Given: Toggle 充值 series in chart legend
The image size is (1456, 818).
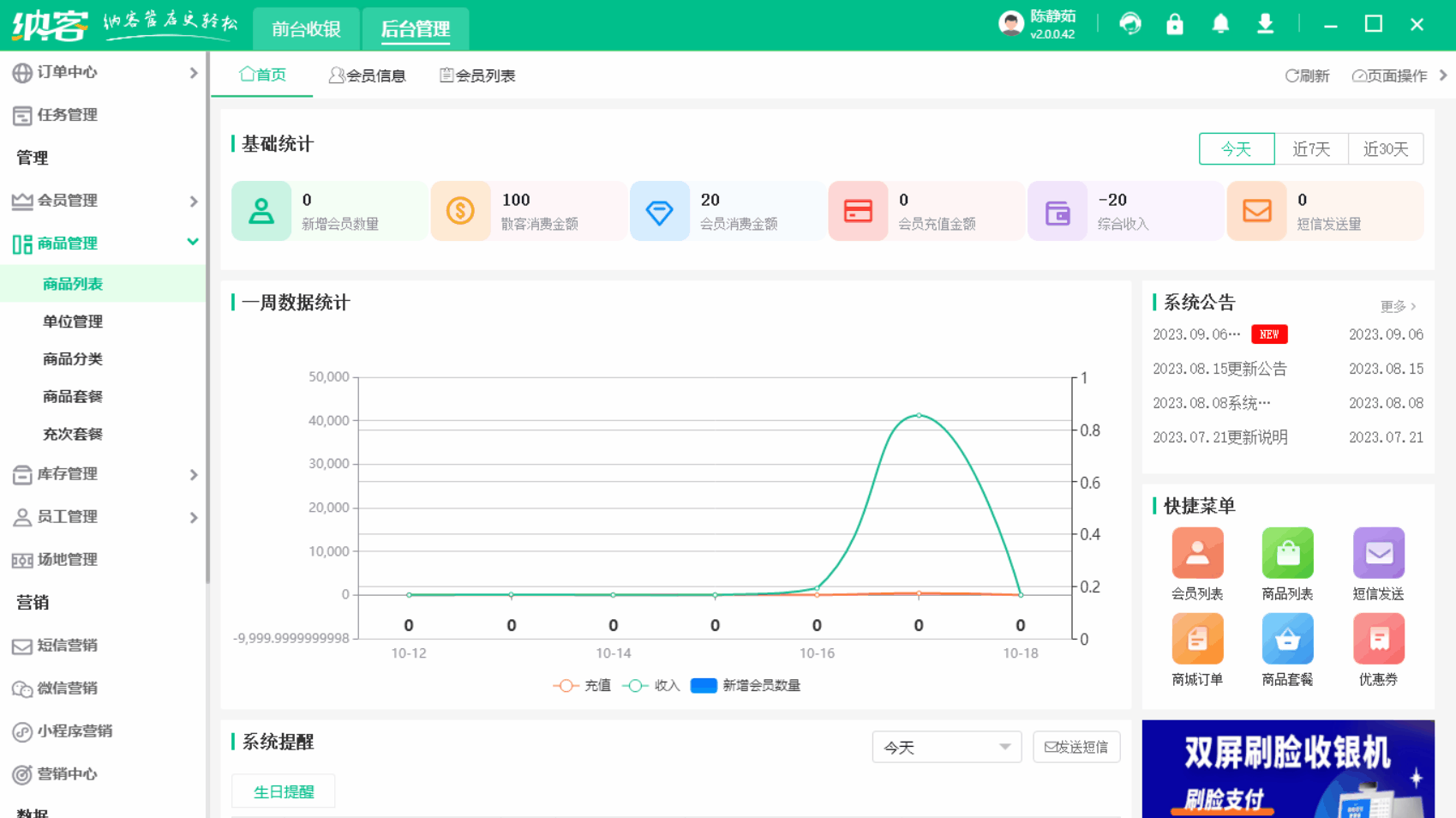Looking at the screenshot, I should click(x=583, y=685).
